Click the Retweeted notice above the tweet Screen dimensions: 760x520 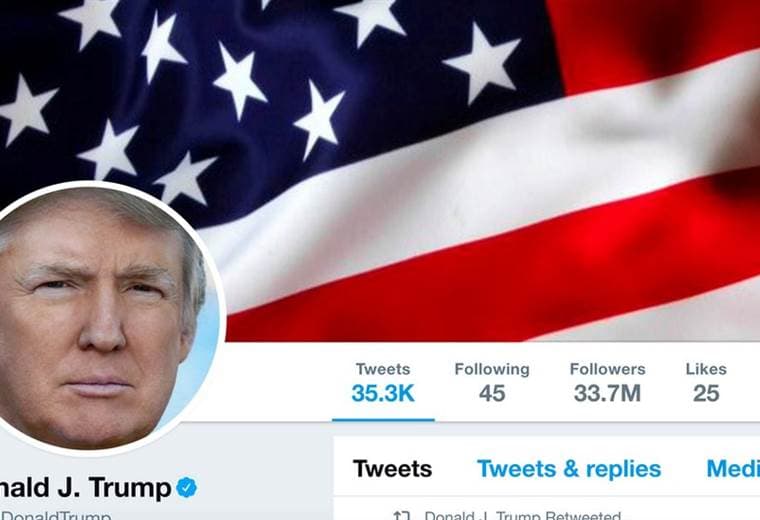point(522,516)
